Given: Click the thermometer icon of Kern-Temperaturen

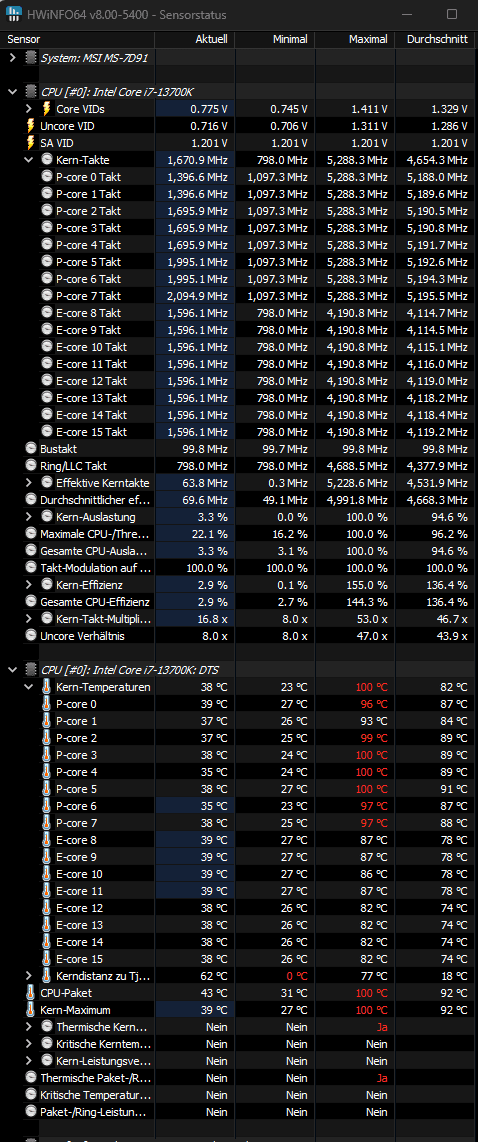Looking at the screenshot, I should point(47,687).
